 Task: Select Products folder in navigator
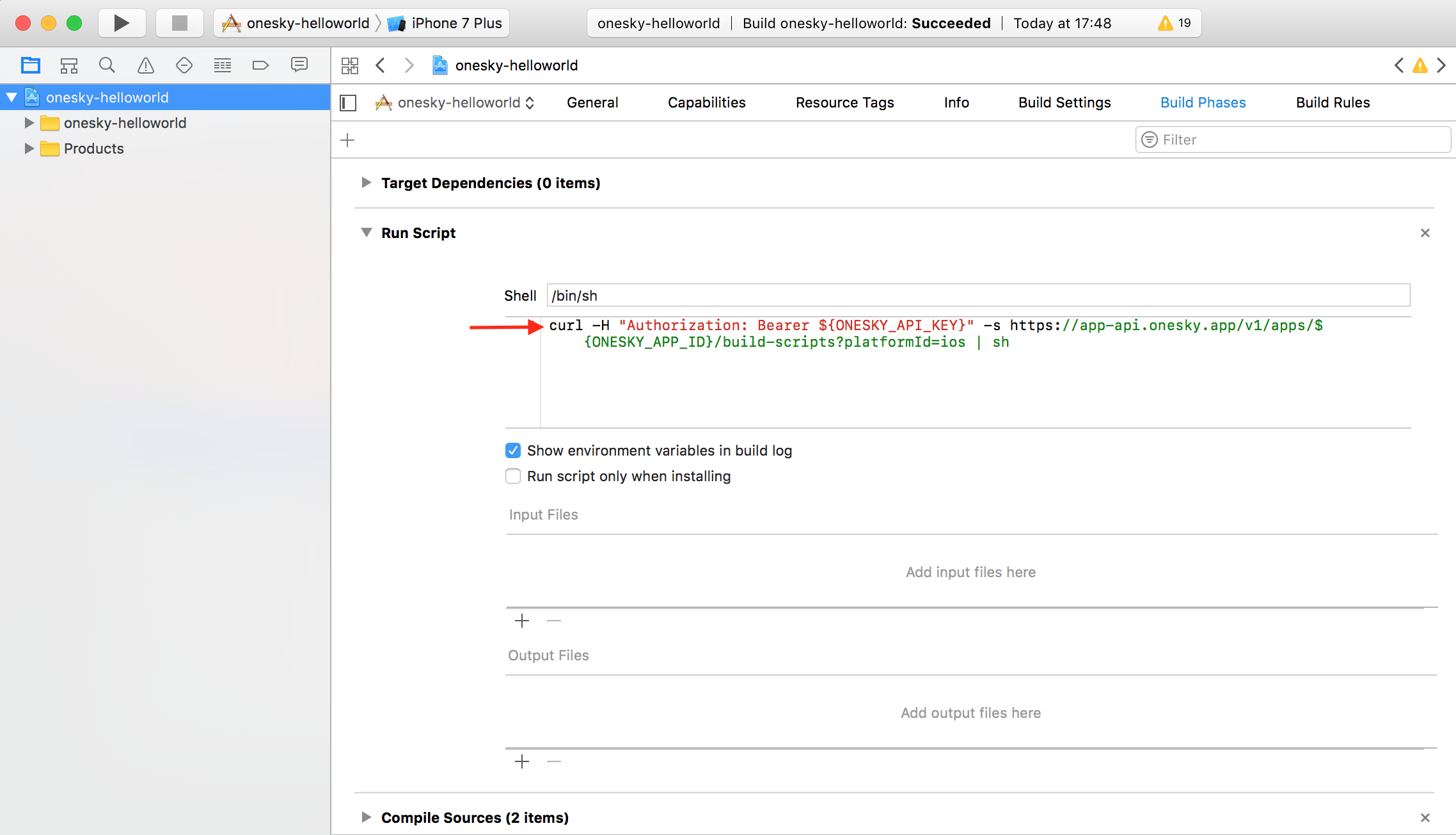coord(93,148)
